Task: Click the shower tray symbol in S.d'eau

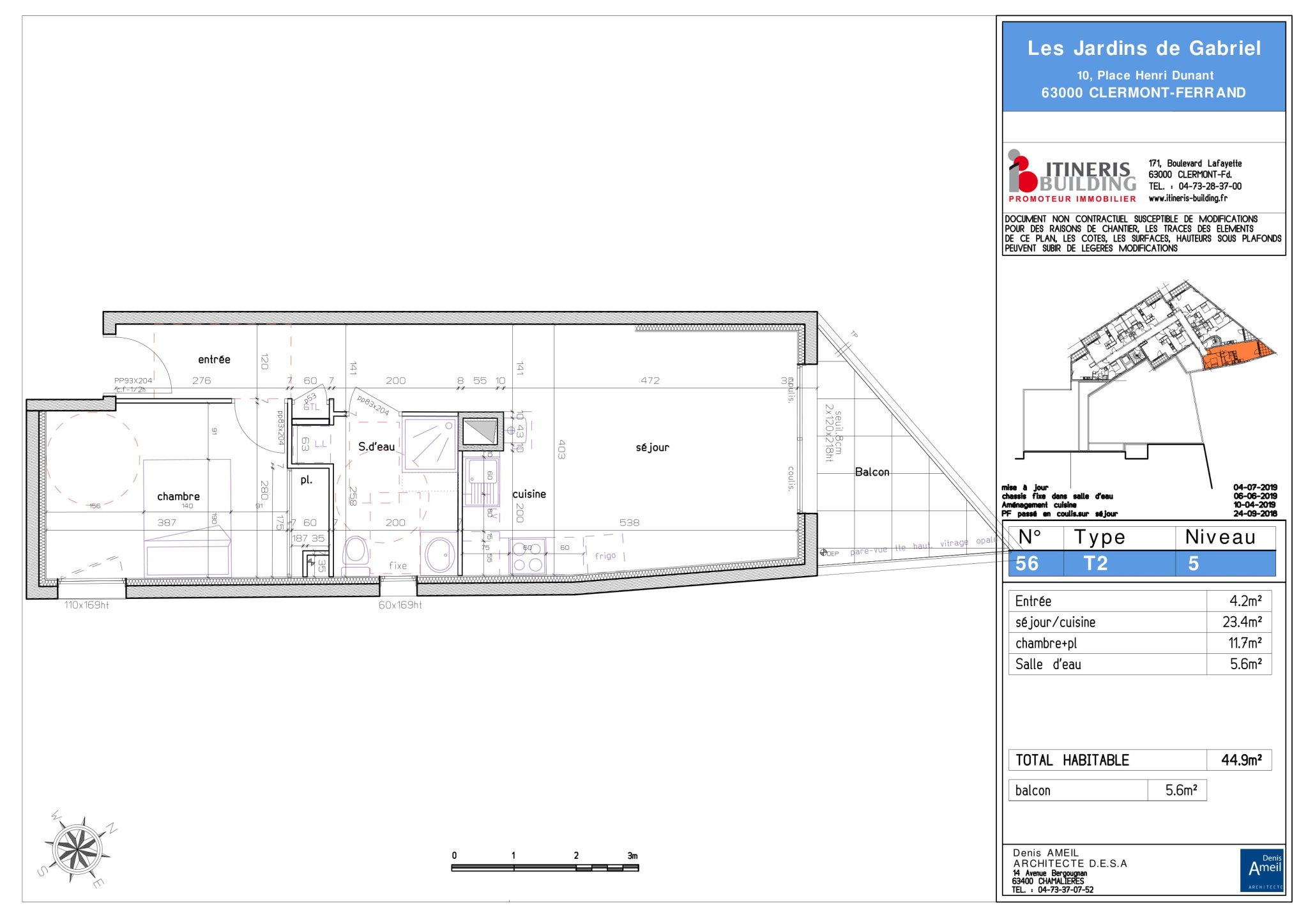Action: coord(430,443)
